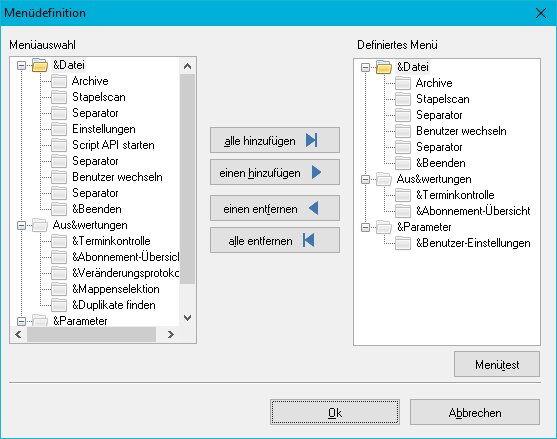Click the folder icon beside &Benutzer-Einstellungen

click(x=403, y=243)
